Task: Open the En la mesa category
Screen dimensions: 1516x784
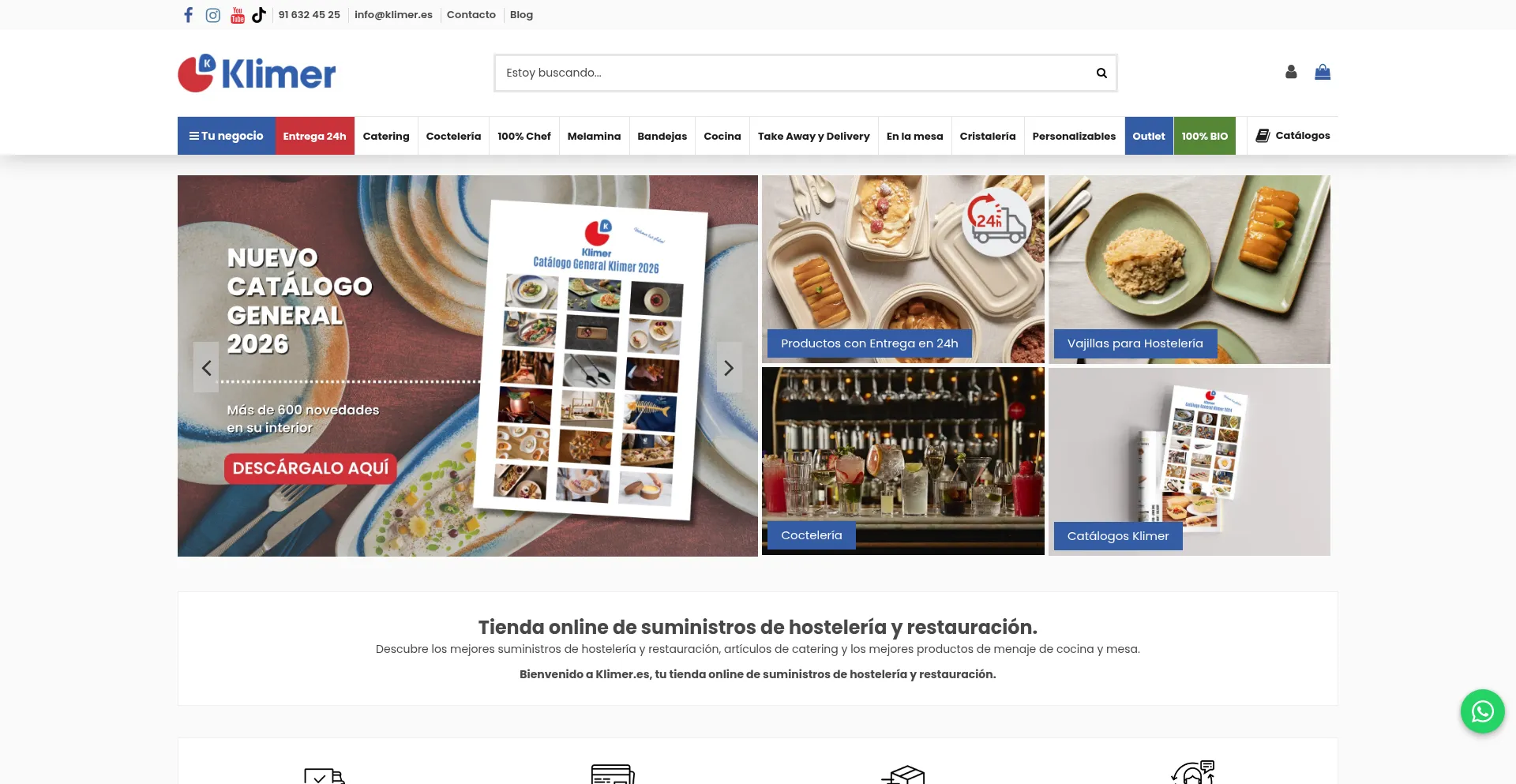Action: click(915, 136)
